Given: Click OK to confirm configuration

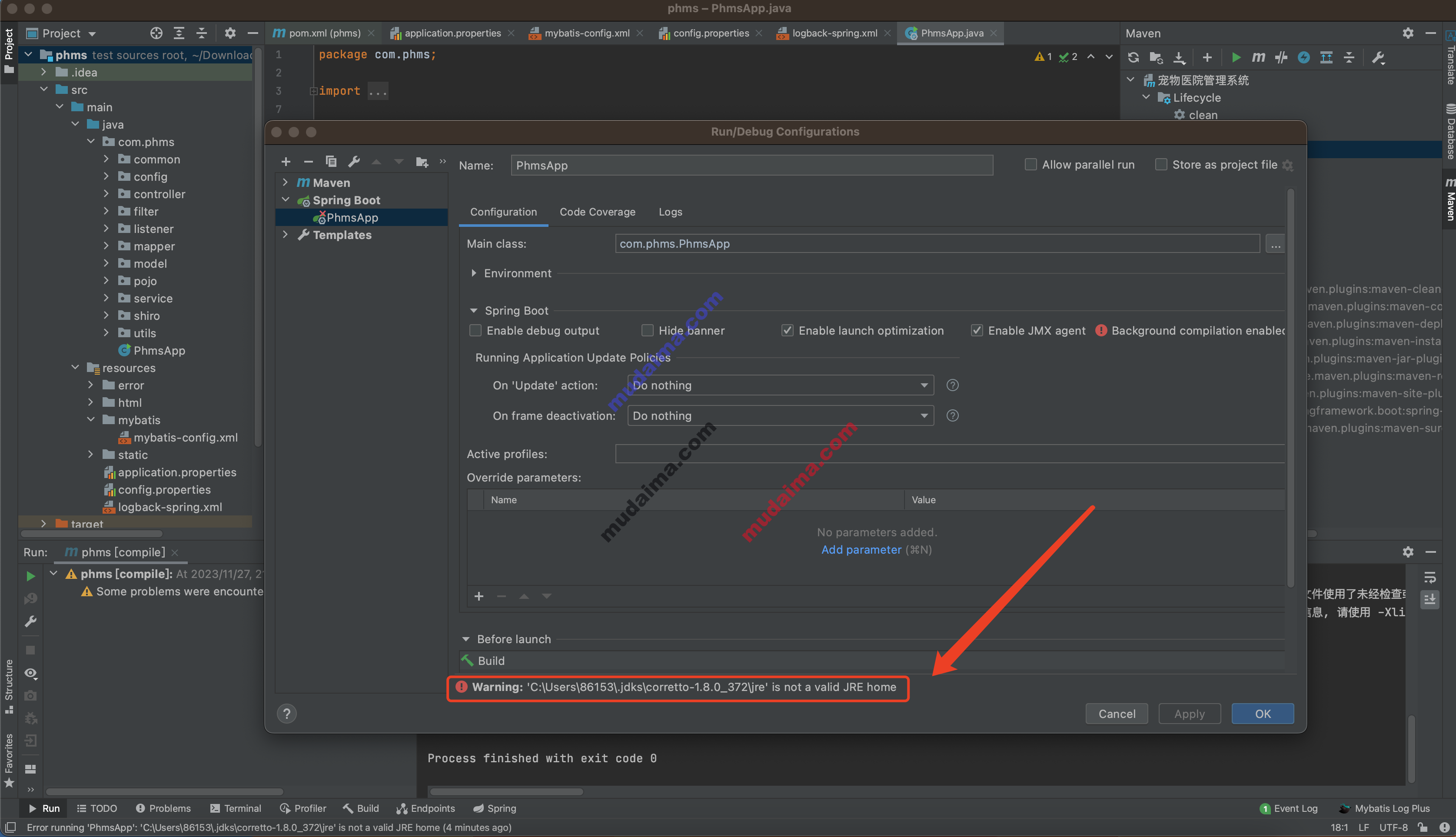Looking at the screenshot, I should [x=1262, y=714].
